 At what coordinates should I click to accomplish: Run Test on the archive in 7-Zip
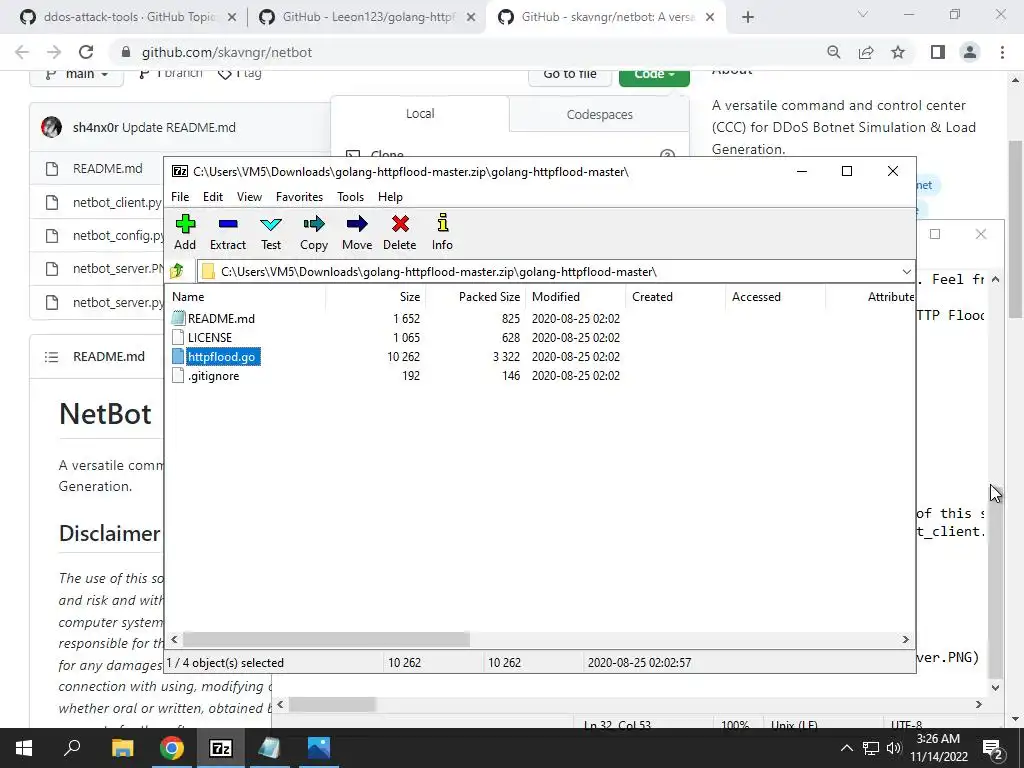coord(271,232)
